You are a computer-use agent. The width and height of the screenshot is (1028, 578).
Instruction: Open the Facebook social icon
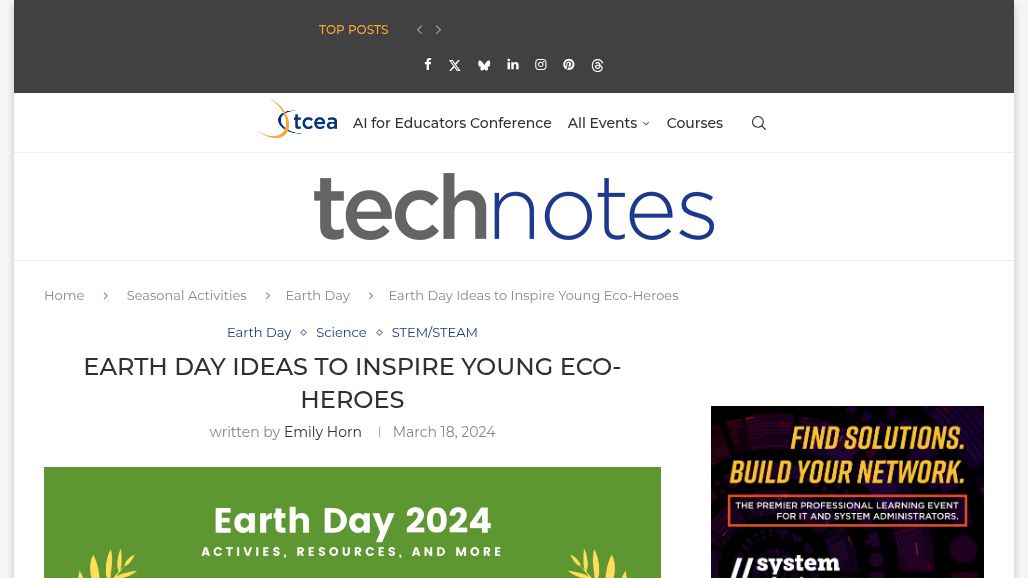(427, 64)
